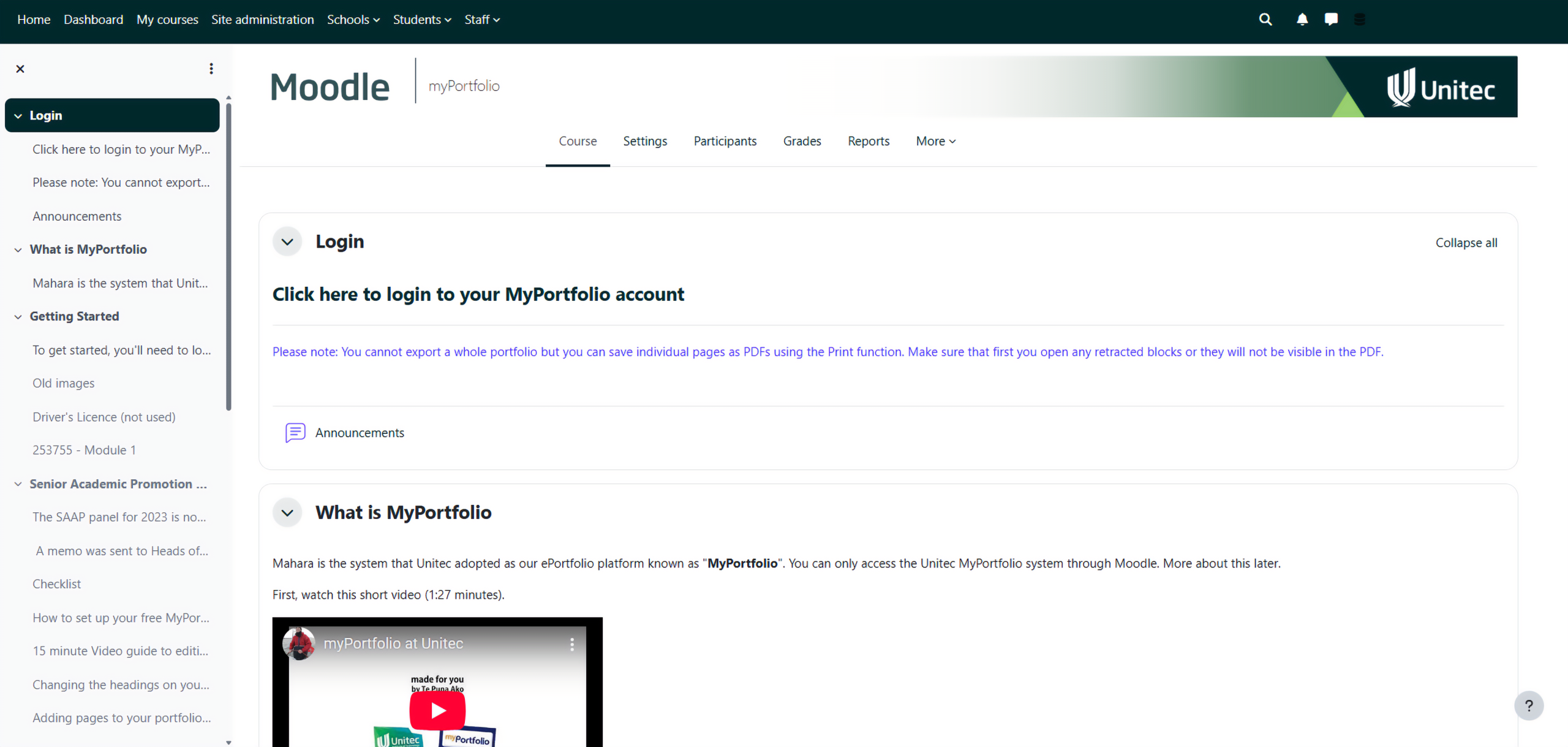Click the Collapse all link

pyautogui.click(x=1466, y=243)
